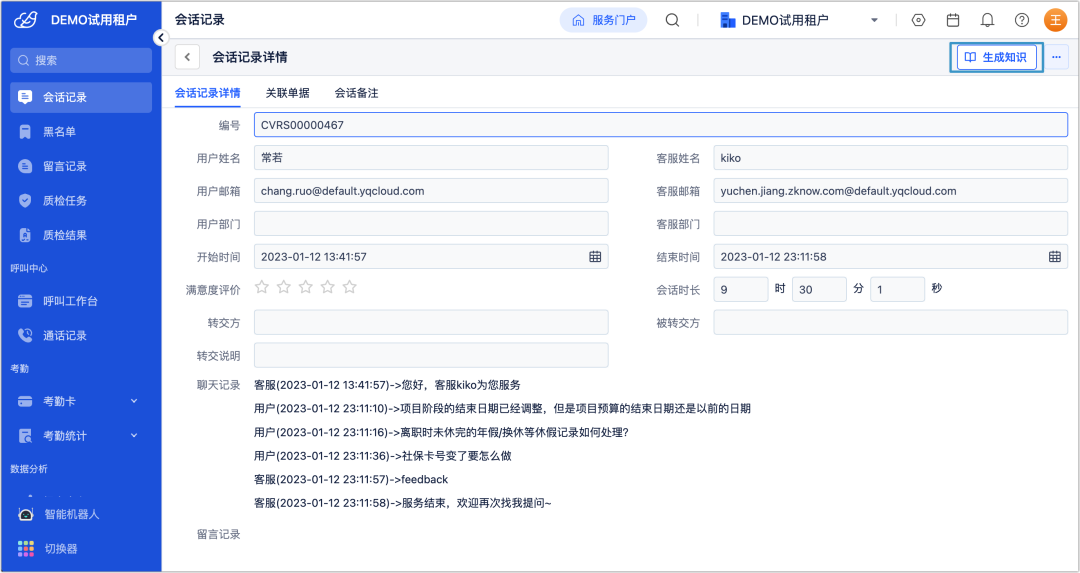Screen dimensions: 1080x573
Task: Select 黑名单 in the sidebar menu
Action: pos(81,132)
